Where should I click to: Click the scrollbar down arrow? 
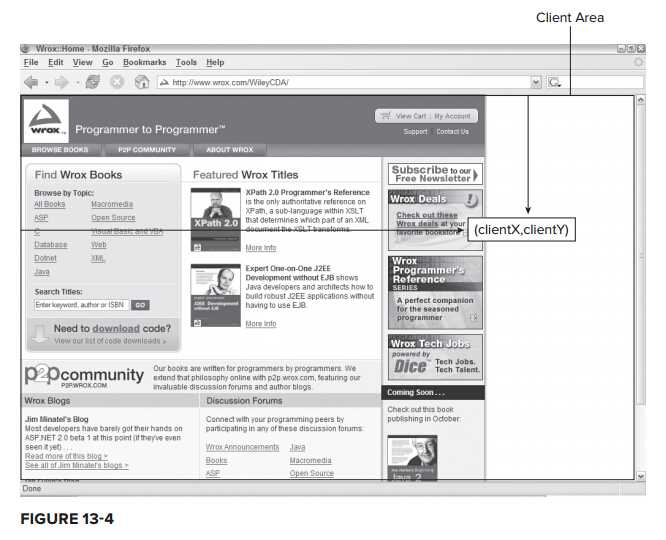(x=640, y=476)
